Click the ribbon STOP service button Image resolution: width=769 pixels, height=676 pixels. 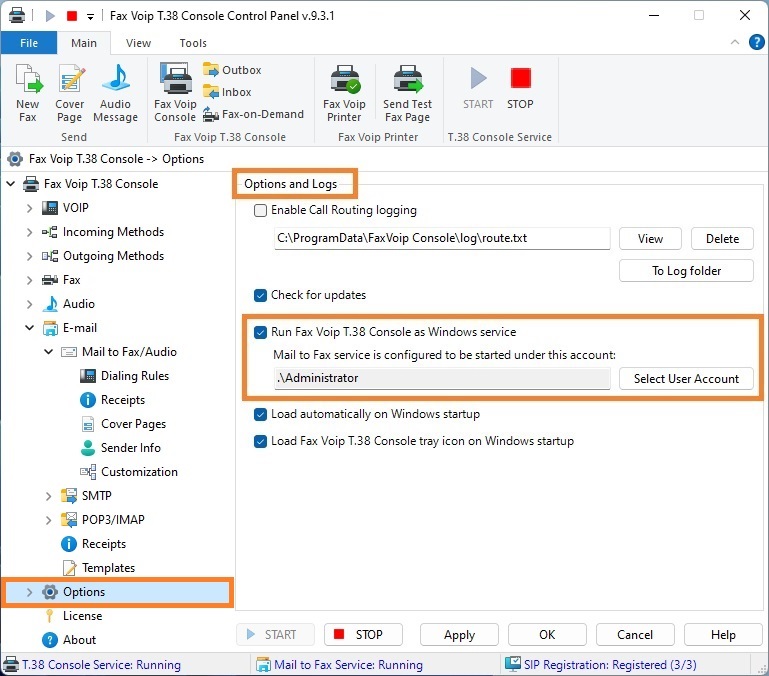tap(520, 88)
